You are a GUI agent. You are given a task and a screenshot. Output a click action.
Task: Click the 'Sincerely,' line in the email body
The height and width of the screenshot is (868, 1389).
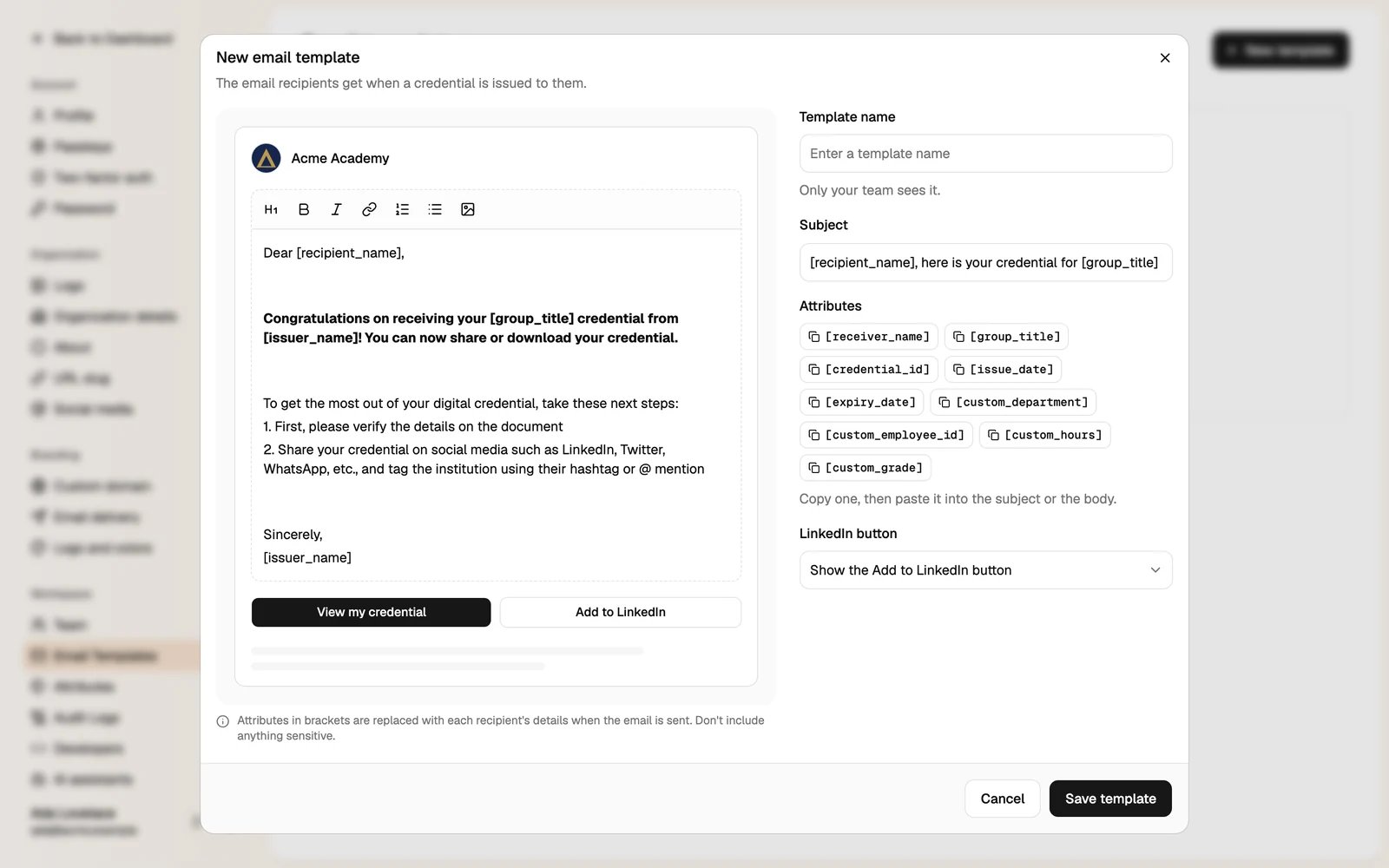point(293,535)
